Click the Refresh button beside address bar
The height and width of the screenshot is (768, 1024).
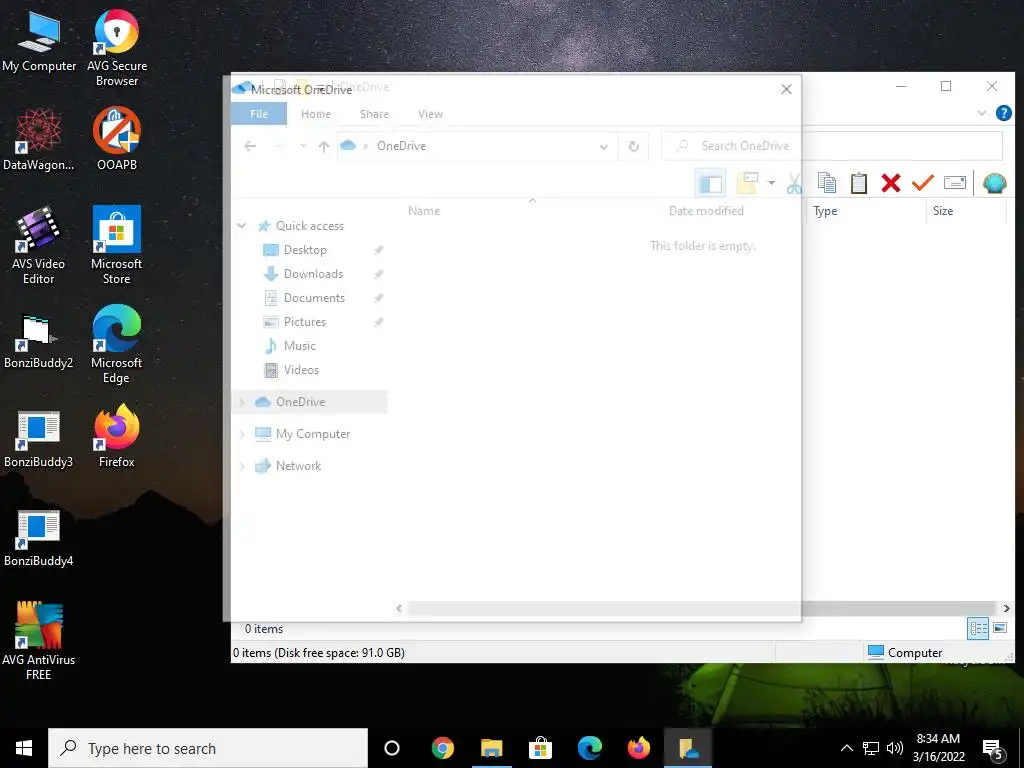tap(633, 146)
